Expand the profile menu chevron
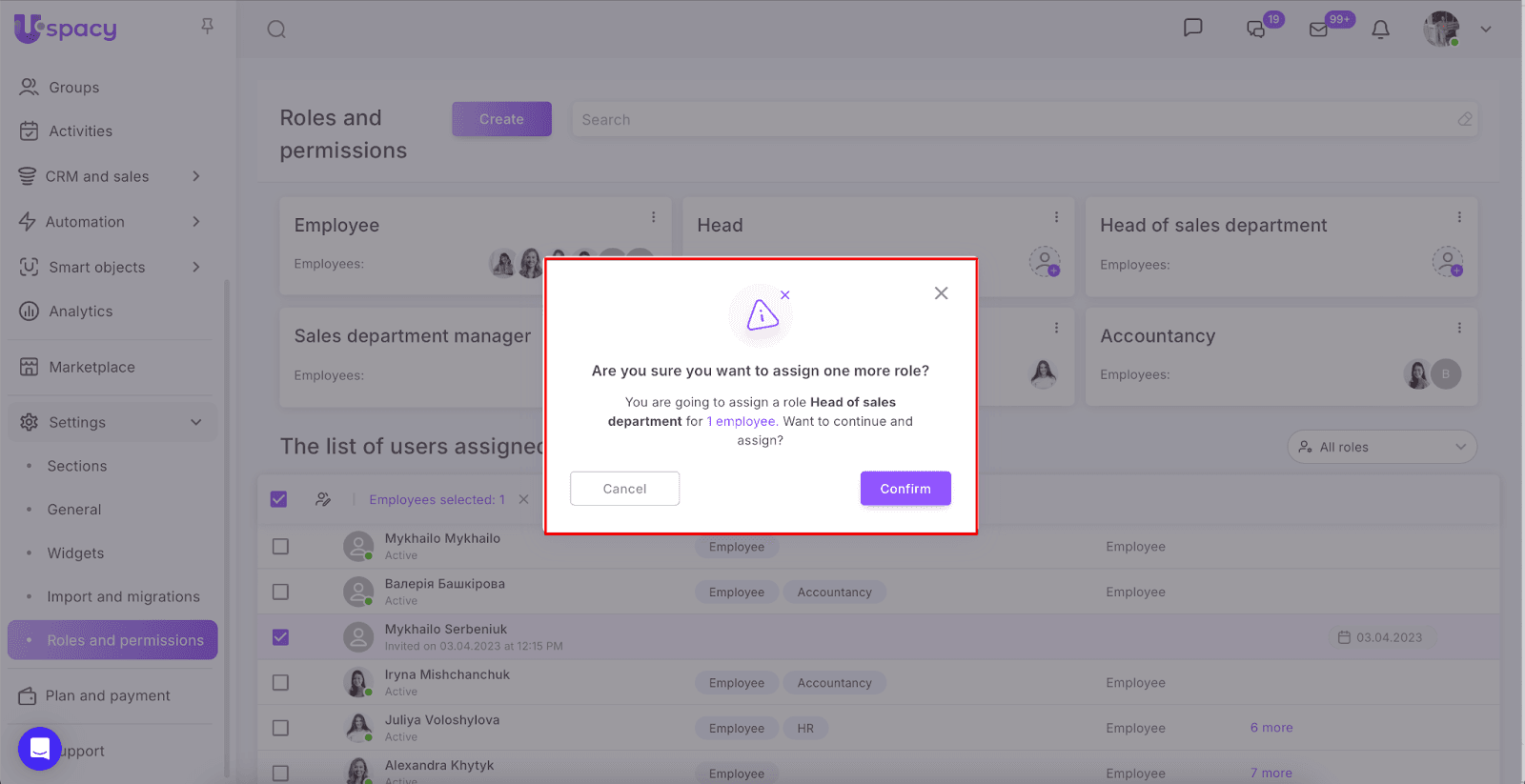Viewport: 1525px width, 784px height. click(1486, 30)
